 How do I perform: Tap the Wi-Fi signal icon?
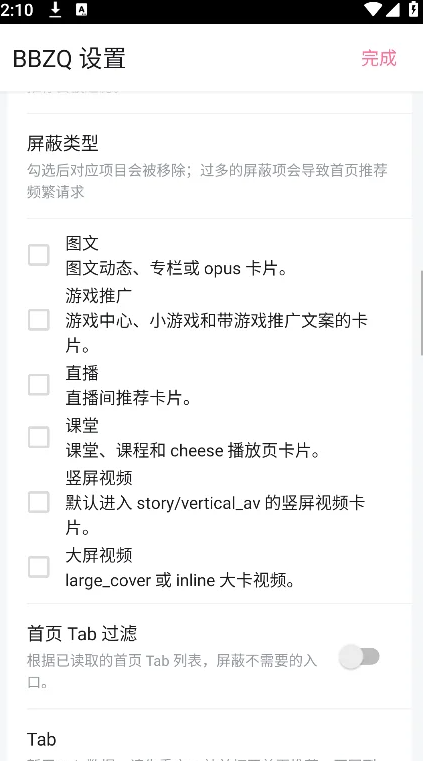point(373,10)
